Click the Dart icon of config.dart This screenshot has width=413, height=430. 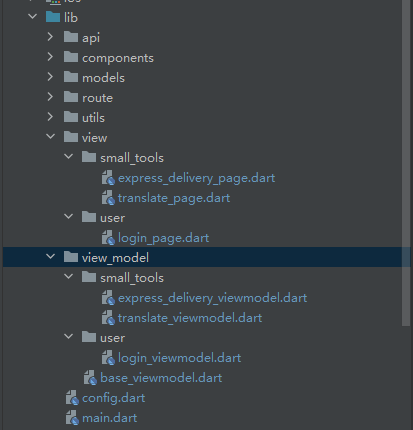tap(72, 398)
